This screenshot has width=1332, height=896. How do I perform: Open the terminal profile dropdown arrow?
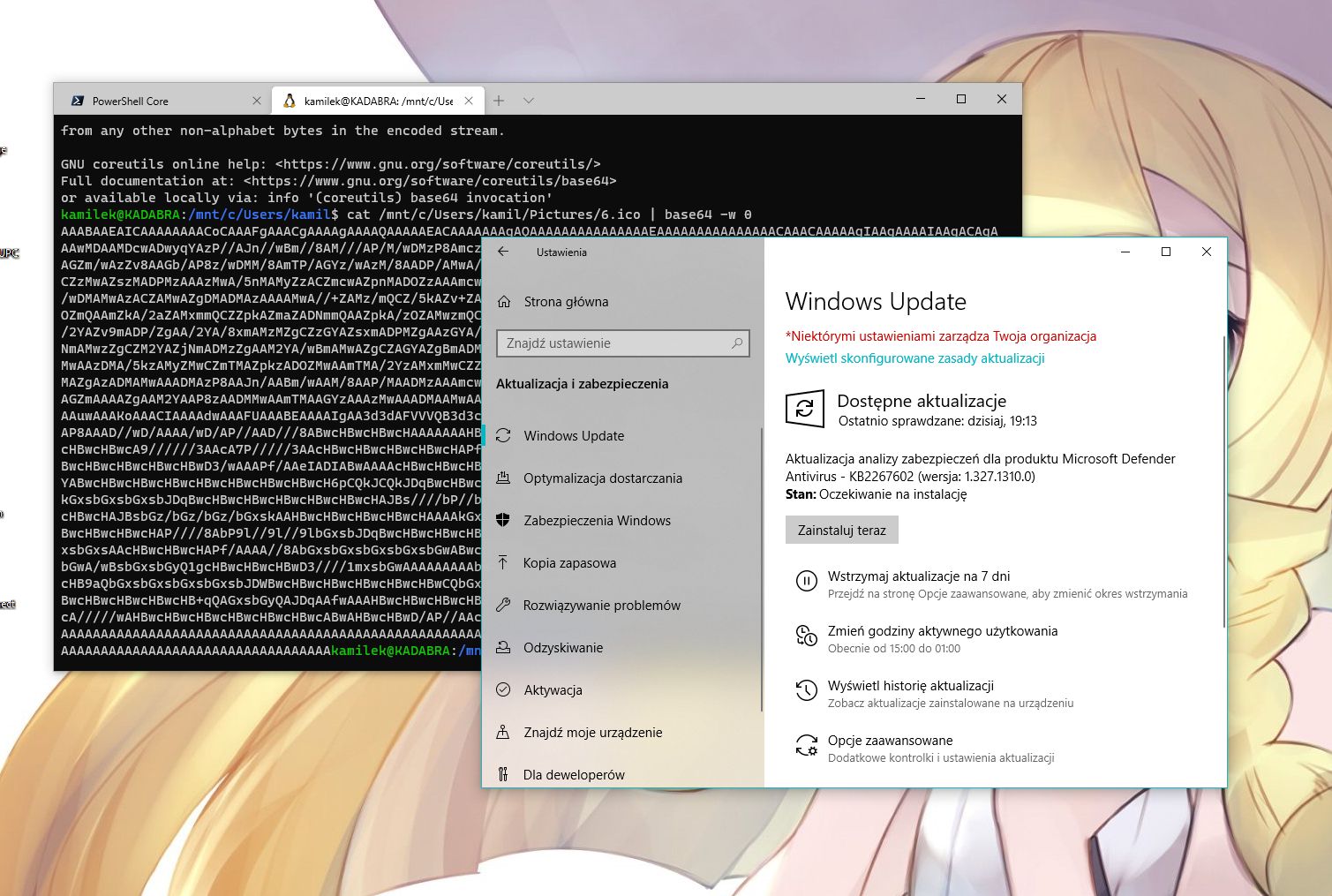coord(529,101)
